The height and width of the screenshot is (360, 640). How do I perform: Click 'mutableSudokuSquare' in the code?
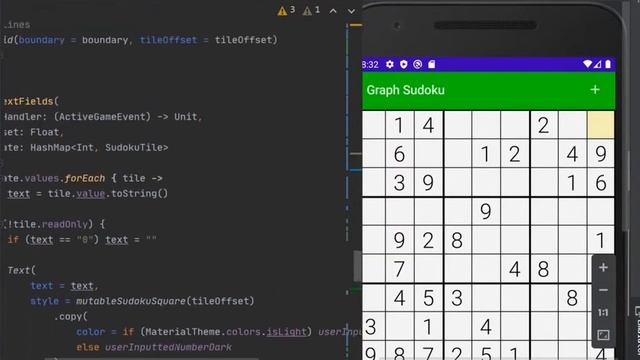[131, 301]
